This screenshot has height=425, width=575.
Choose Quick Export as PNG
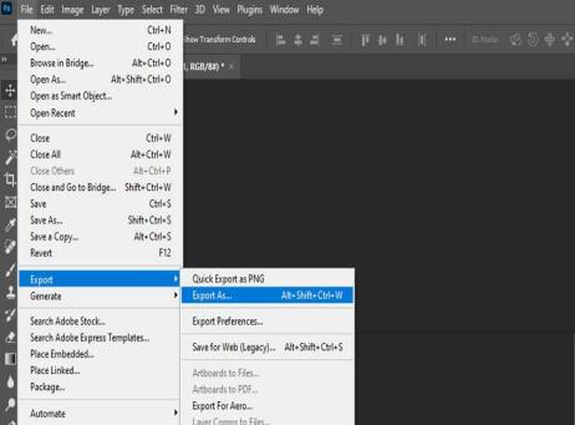(x=268, y=279)
